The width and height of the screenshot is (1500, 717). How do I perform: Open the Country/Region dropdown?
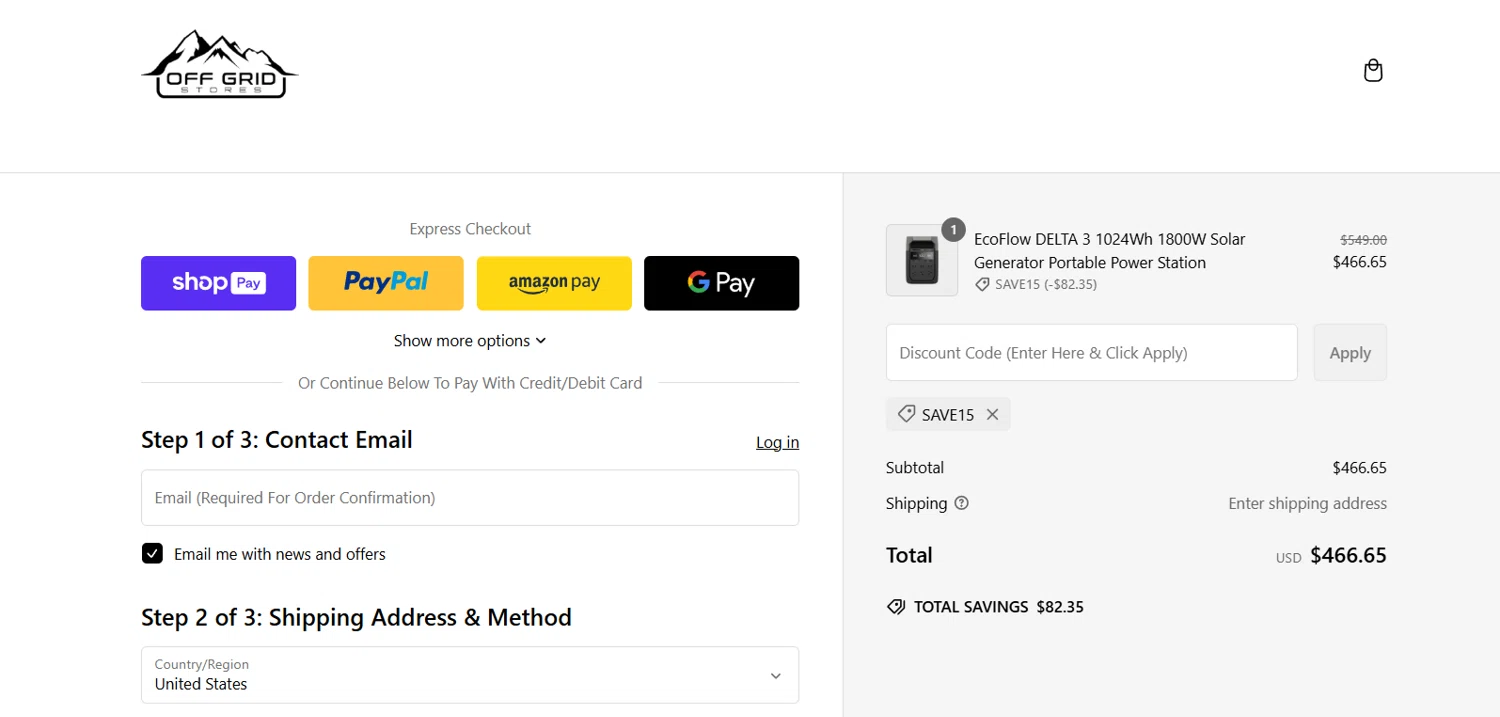(x=470, y=675)
